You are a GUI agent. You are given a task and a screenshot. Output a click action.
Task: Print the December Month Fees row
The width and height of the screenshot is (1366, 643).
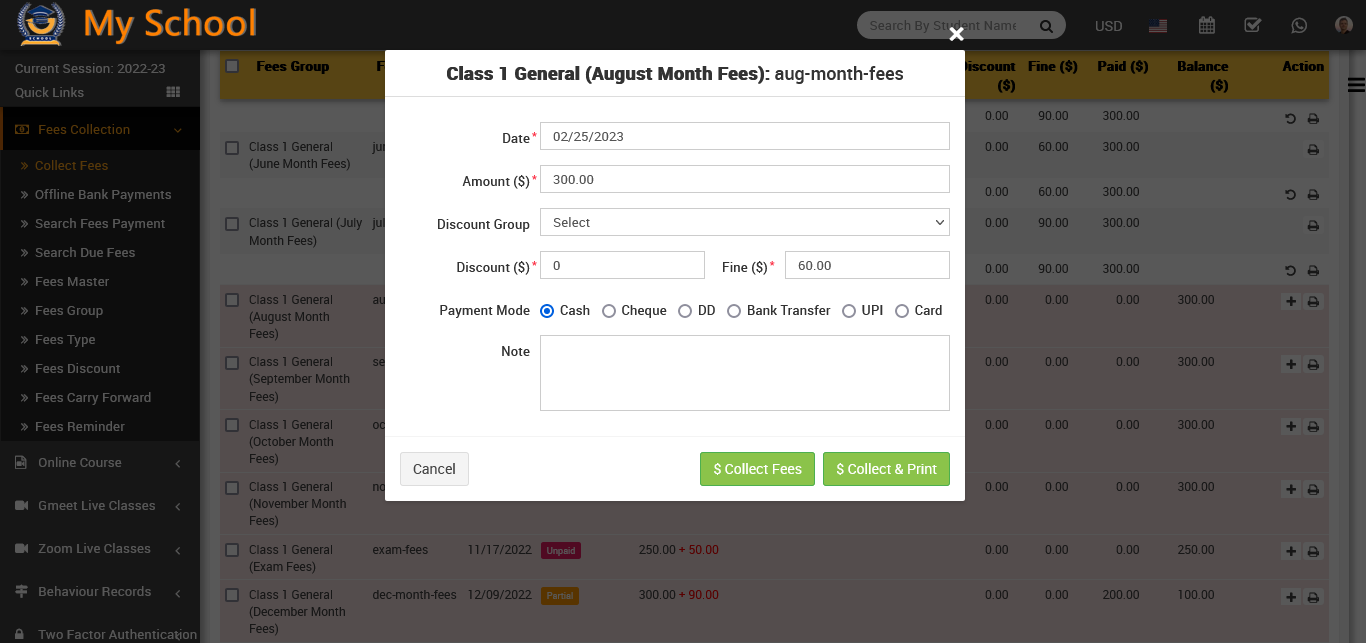(1313, 597)
